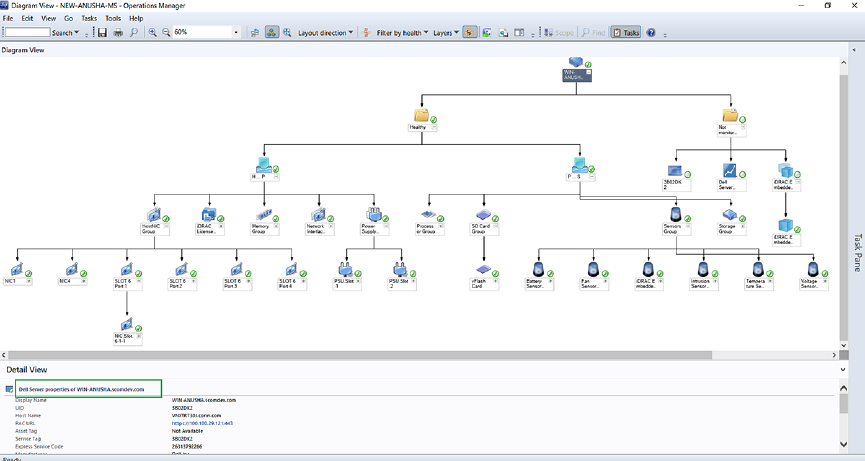Click the diagram horizontal scrollbar thumb
The height and width of the screenshot is (461, 865).
click(360, 355)
